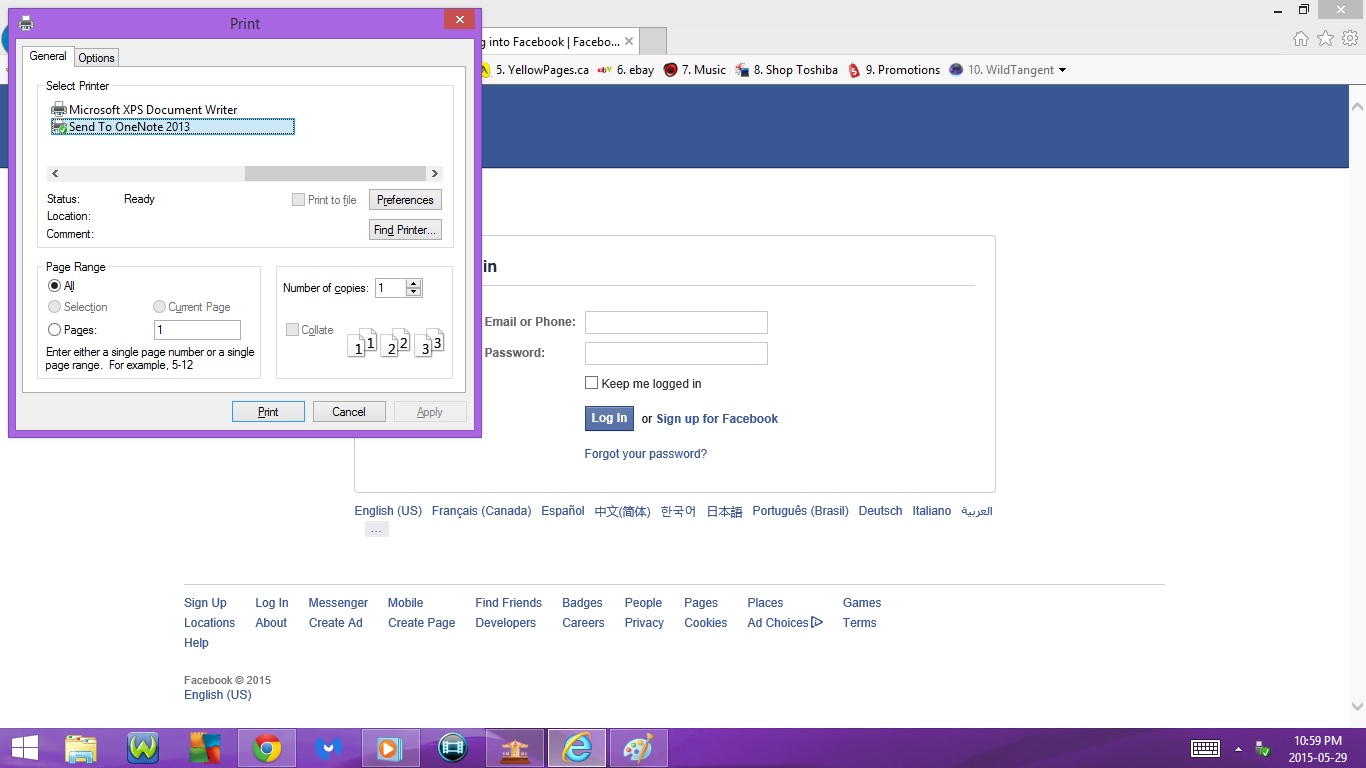Click the printer list horizontal scrollbar thumb
Screen dimensions: 1366x768
coord(335,174)
